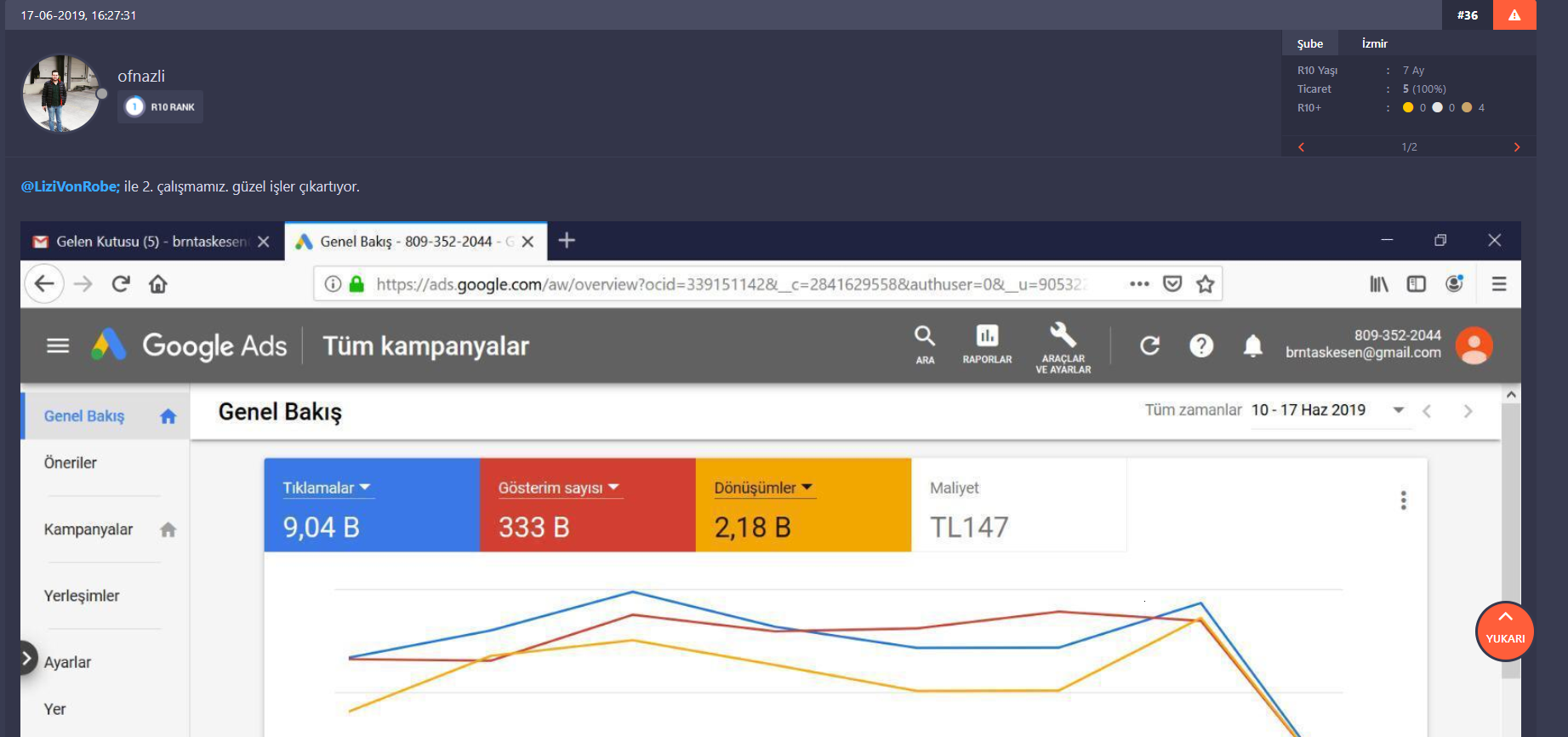Open the browser hamburger menu
The height and width of the screenshot is (737, 1568).
point(1499,283)
